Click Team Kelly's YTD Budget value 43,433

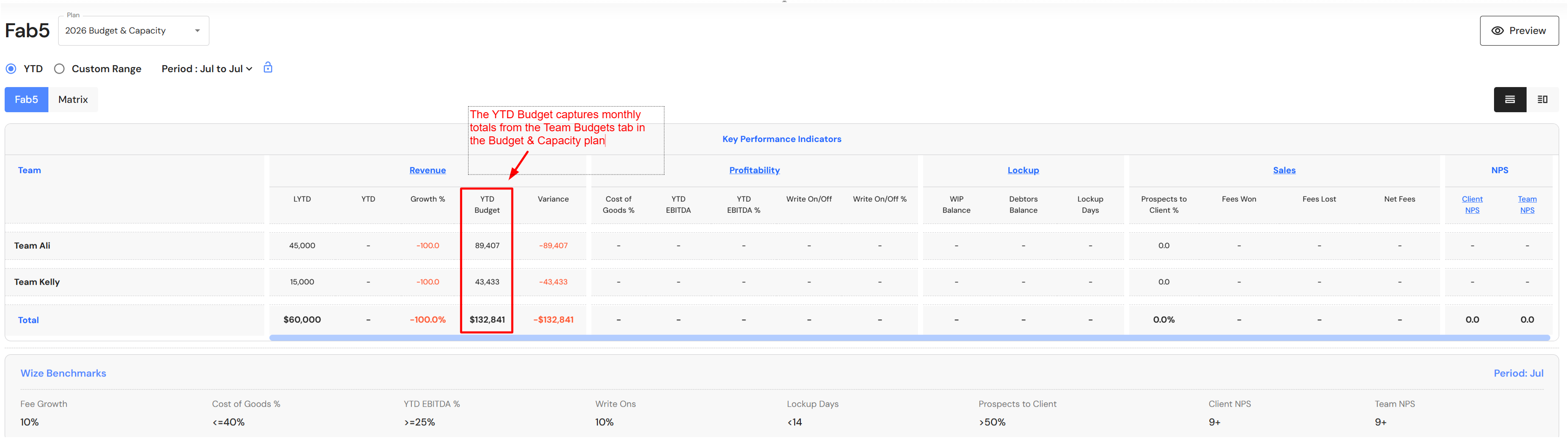point(487,282)
